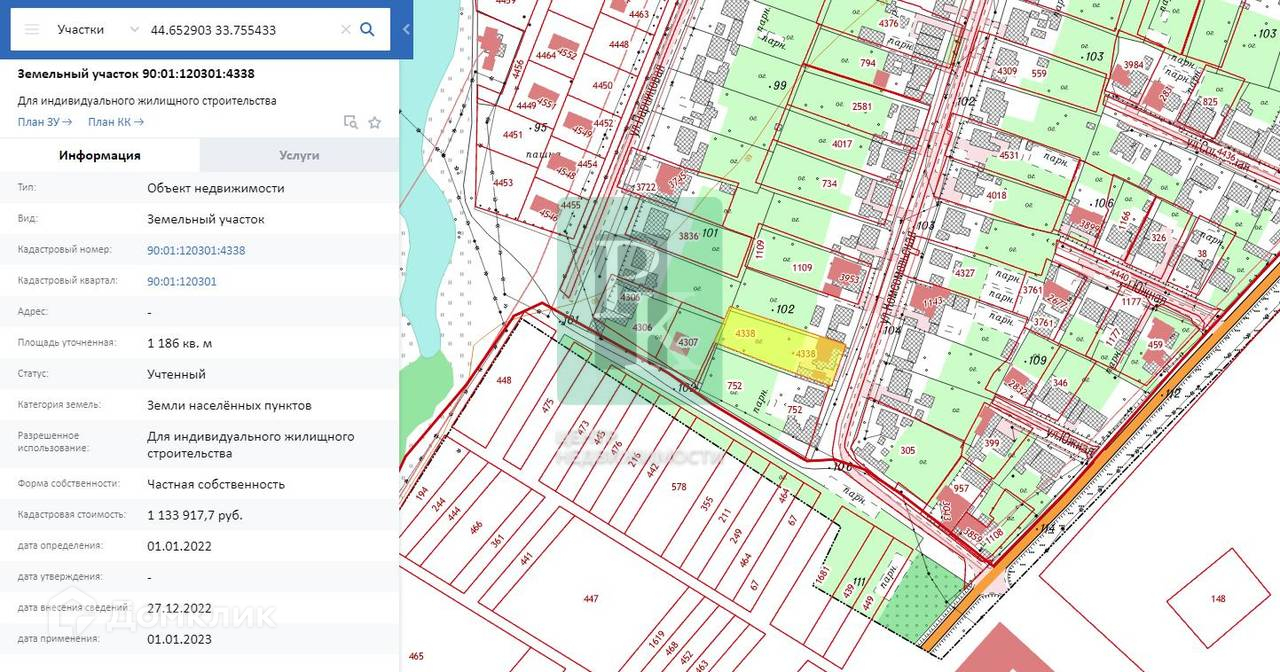The image size is (1280, 672).
Task: Open the hamburger menu in search bar
Action: pos(32,30)
